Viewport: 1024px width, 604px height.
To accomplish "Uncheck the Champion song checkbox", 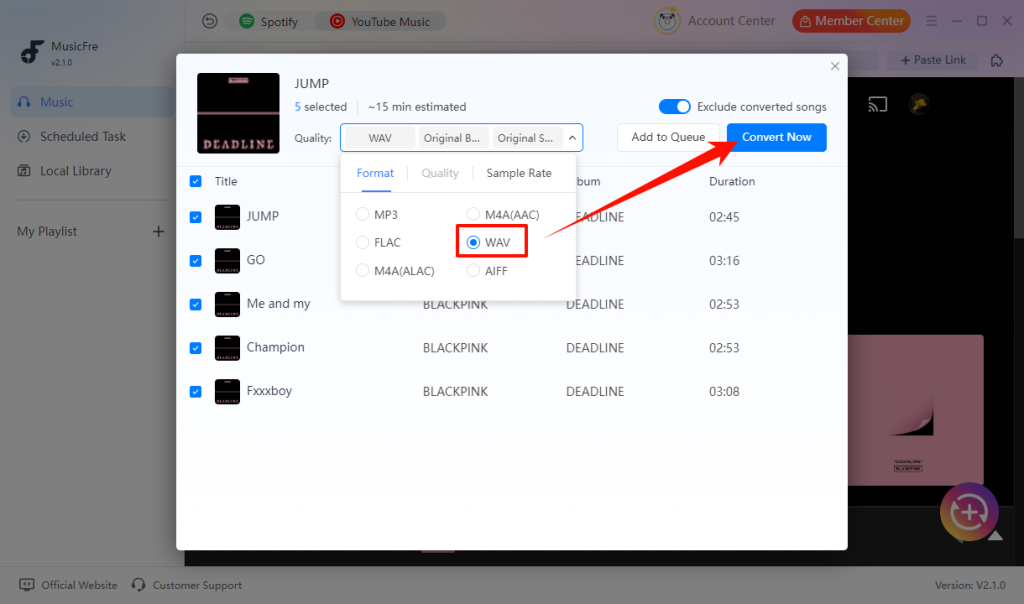I will click(195, 348).
